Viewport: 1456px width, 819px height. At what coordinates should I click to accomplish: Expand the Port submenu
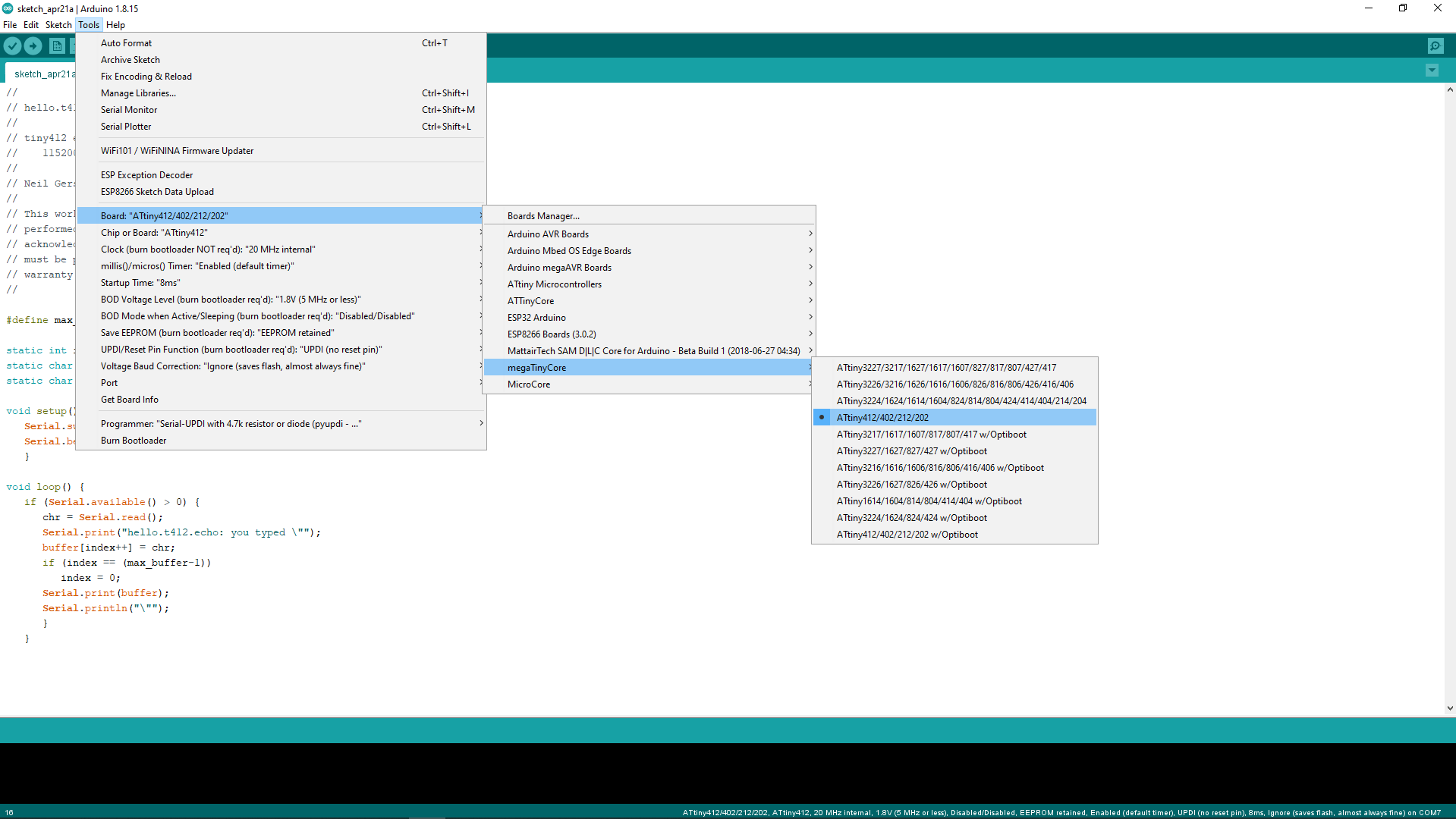[x=281, y=383]
